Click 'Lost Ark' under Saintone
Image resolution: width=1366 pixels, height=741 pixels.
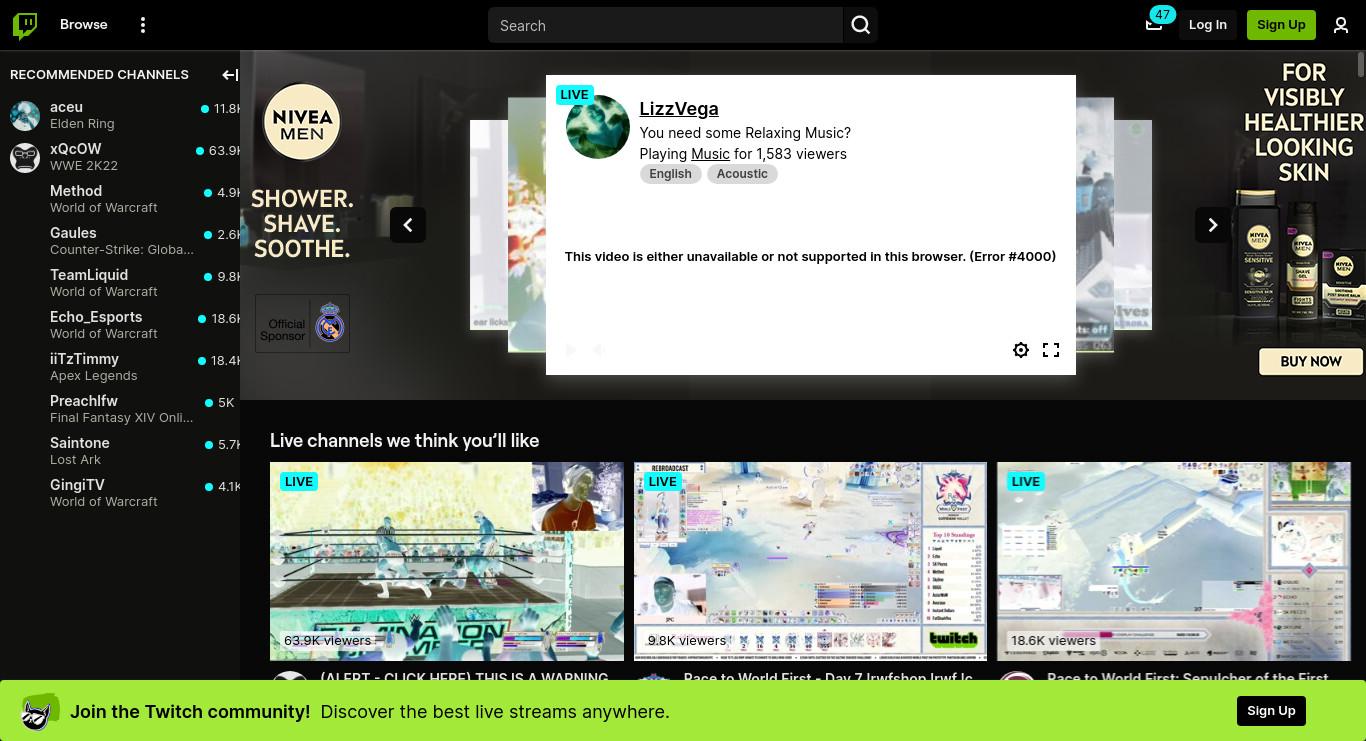coord(75,460)
